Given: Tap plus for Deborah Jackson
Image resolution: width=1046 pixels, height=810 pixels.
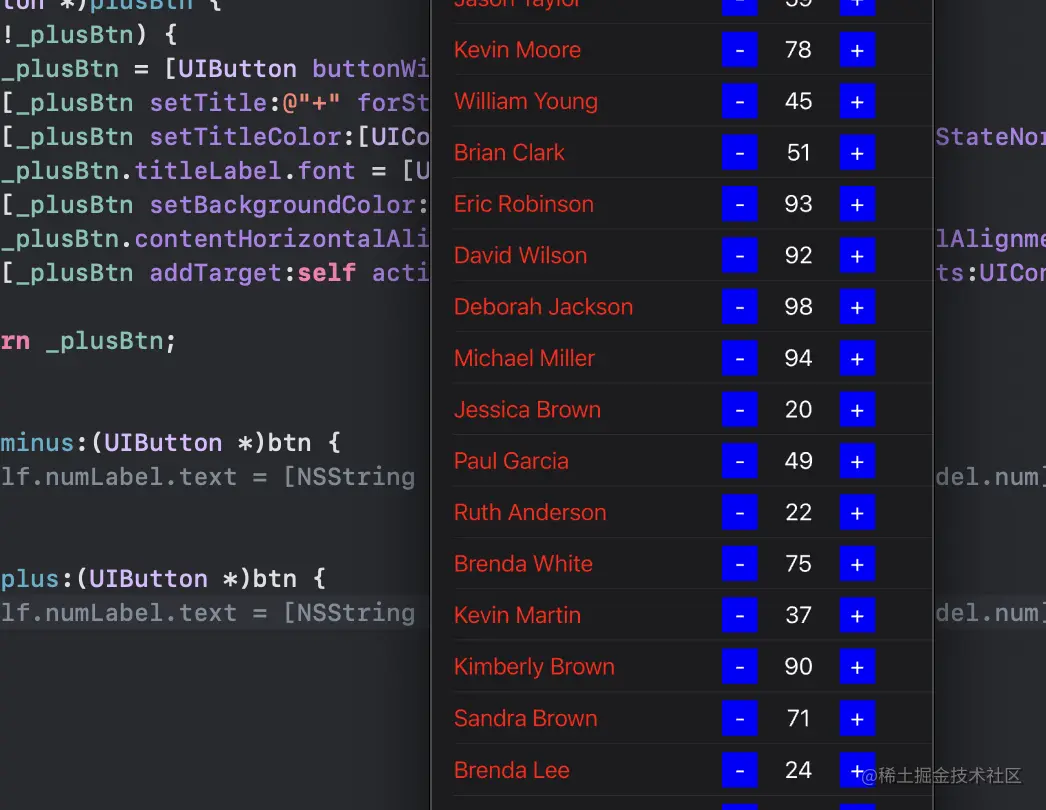Looking at the screenshot, I should point(857,307).
